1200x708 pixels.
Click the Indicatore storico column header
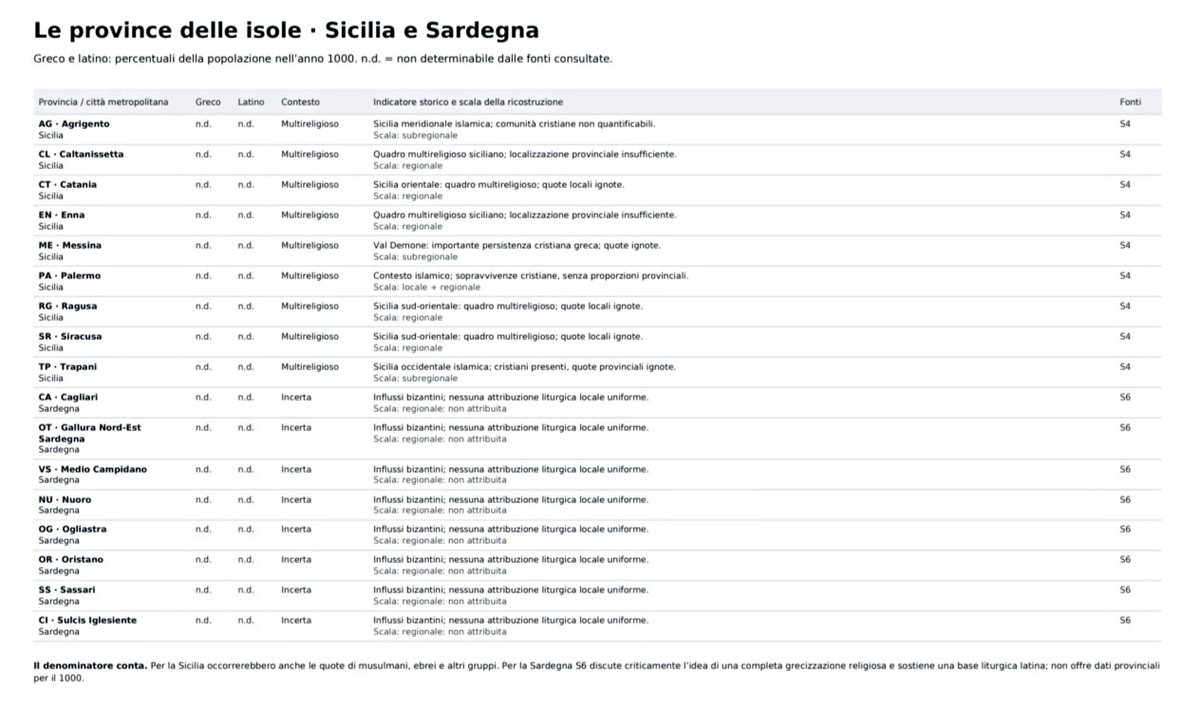[468, 102]
